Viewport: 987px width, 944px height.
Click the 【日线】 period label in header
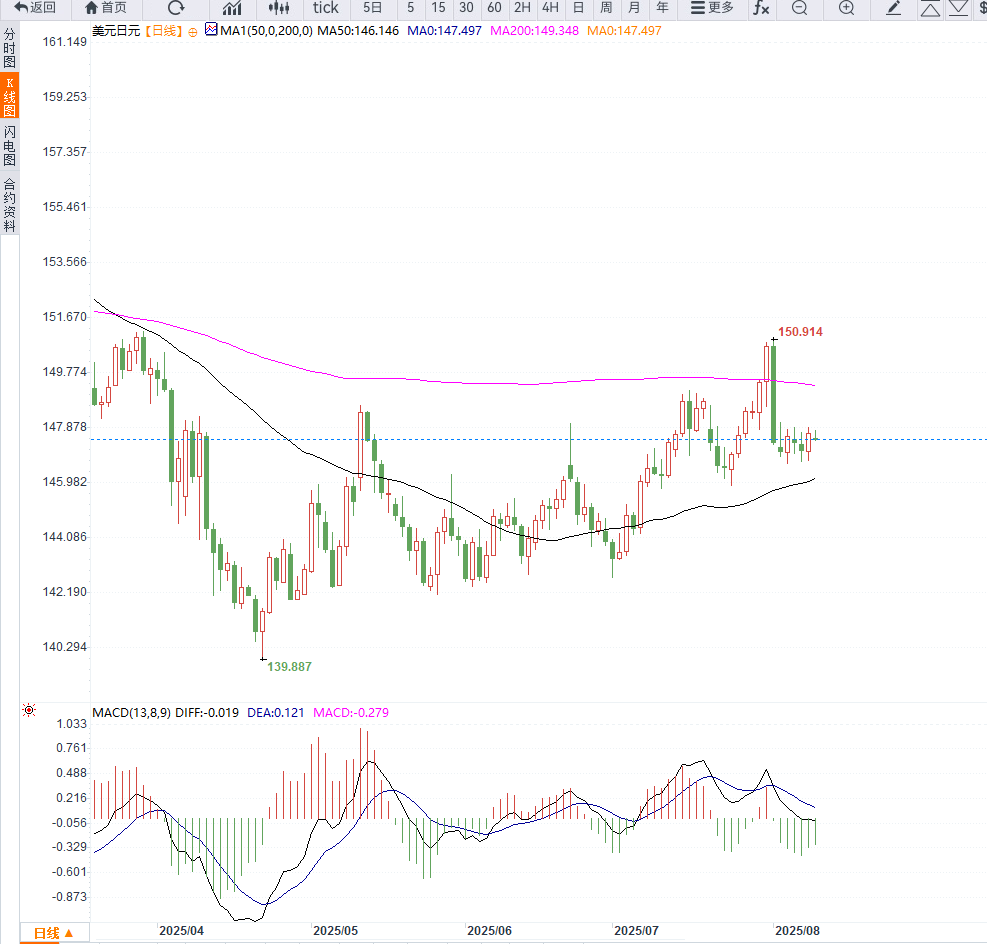(164, 31)
